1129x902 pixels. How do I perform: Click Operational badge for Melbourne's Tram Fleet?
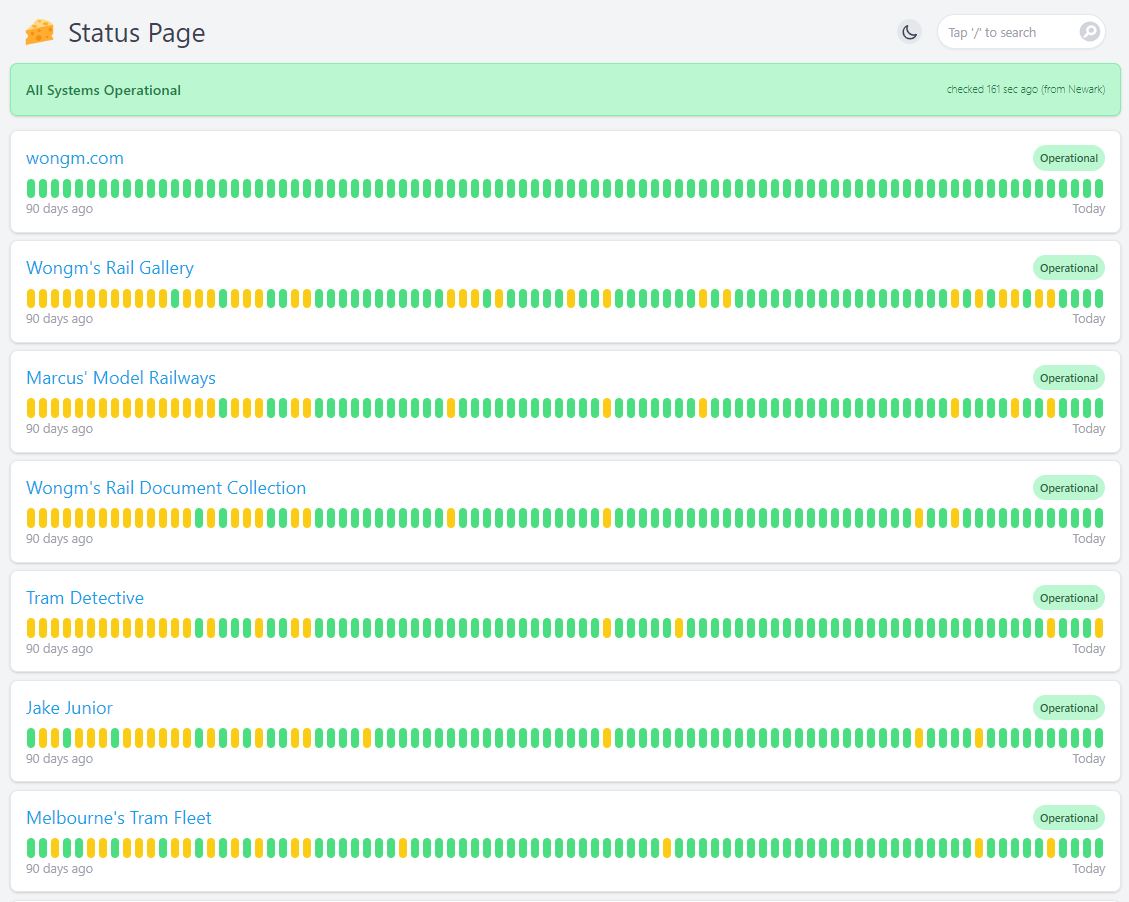click(x=1069, y=818)
